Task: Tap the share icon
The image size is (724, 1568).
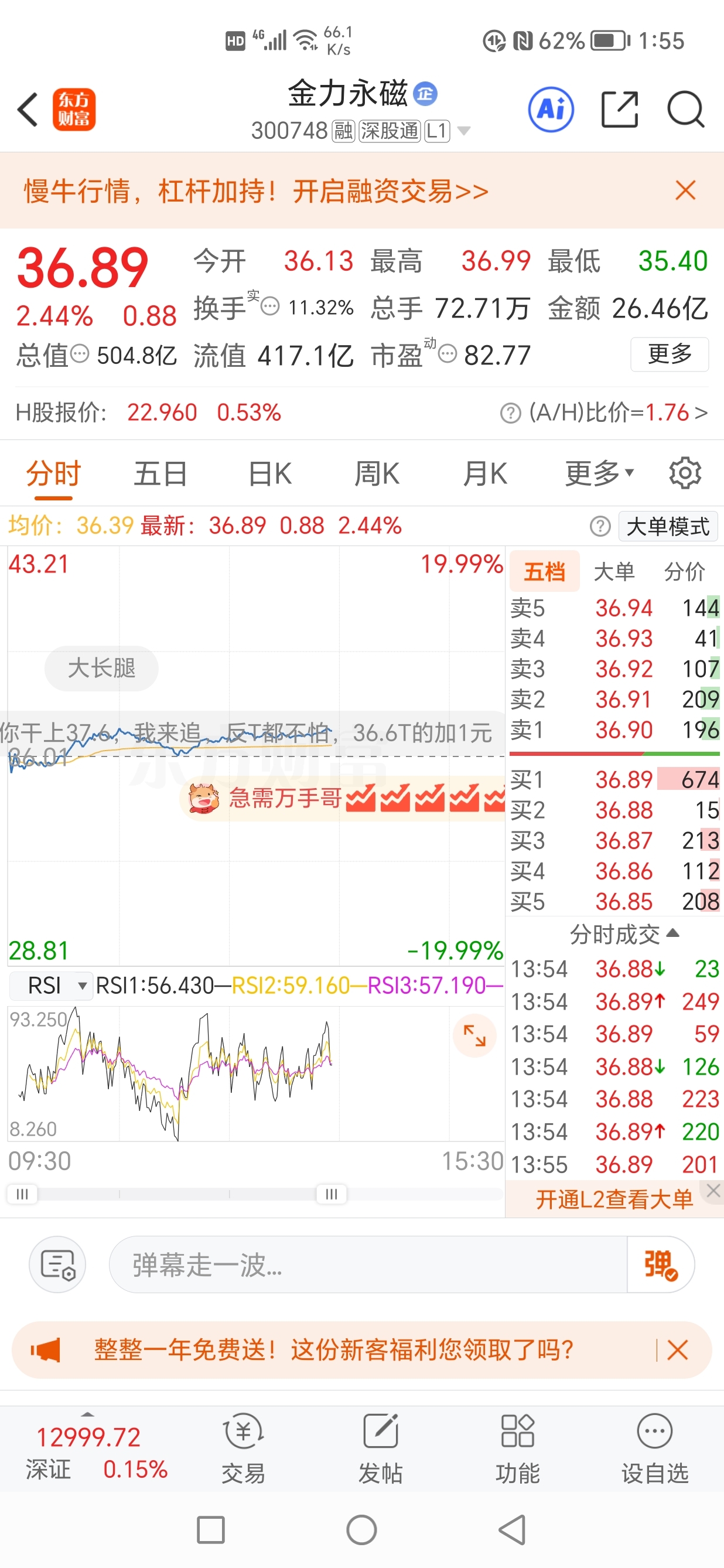Action: pos(619,110)
